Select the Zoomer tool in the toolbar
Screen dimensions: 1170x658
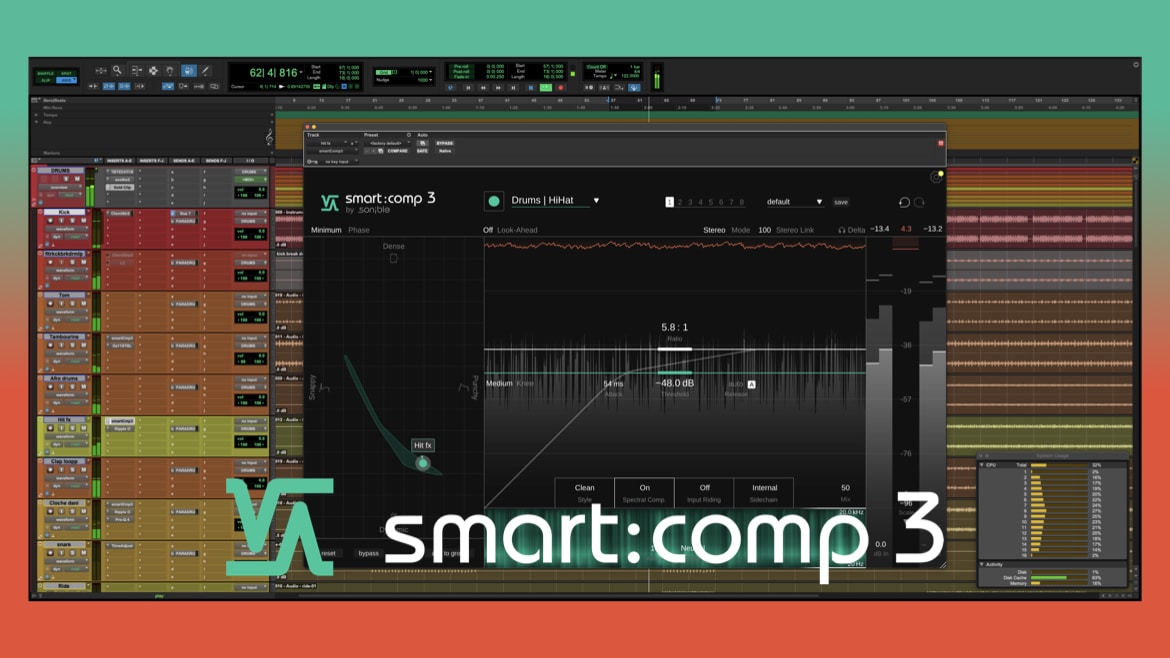pos(117,70)
